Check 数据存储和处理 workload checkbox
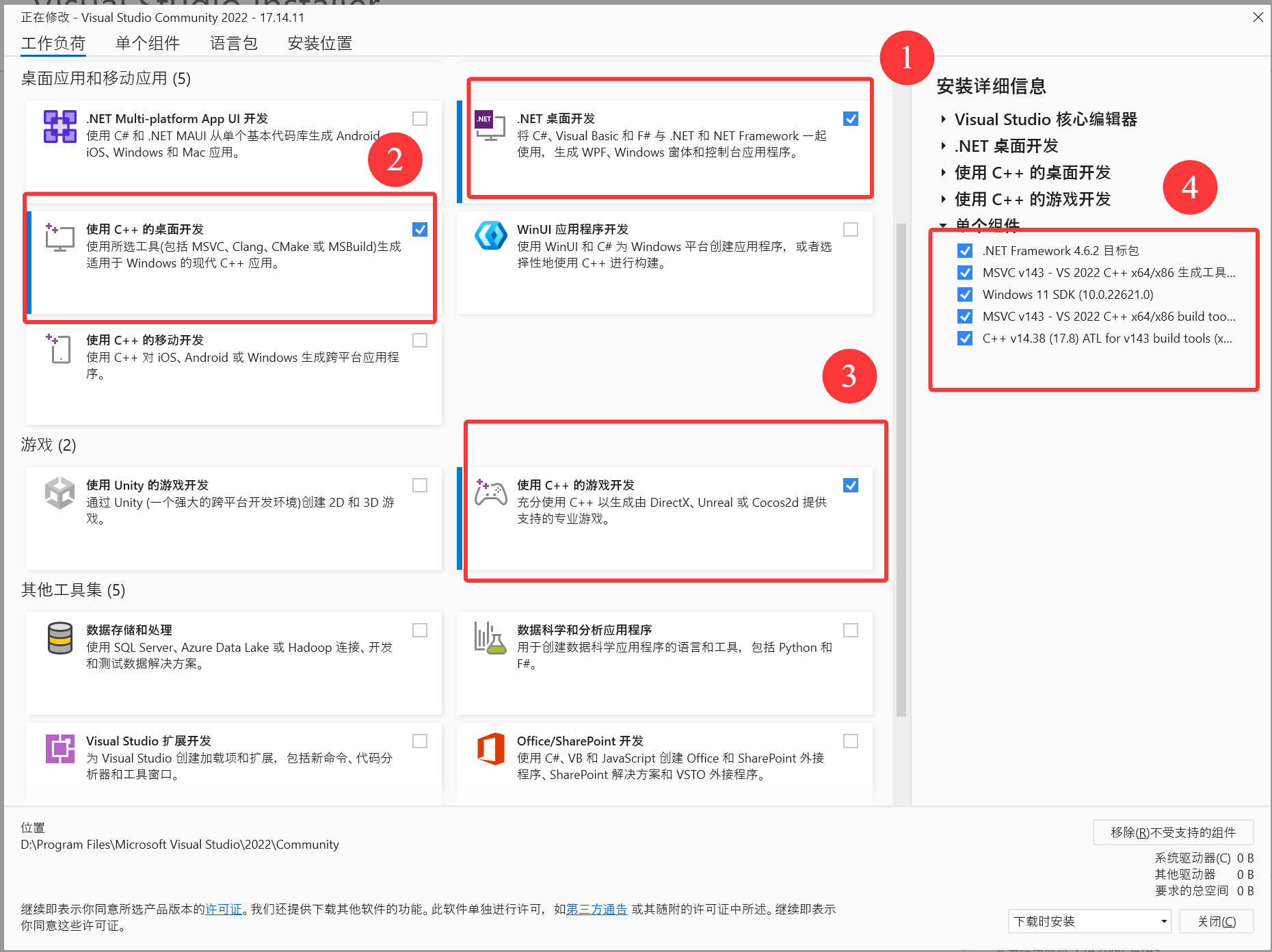Screen dimensions: 1272x952 420,631
